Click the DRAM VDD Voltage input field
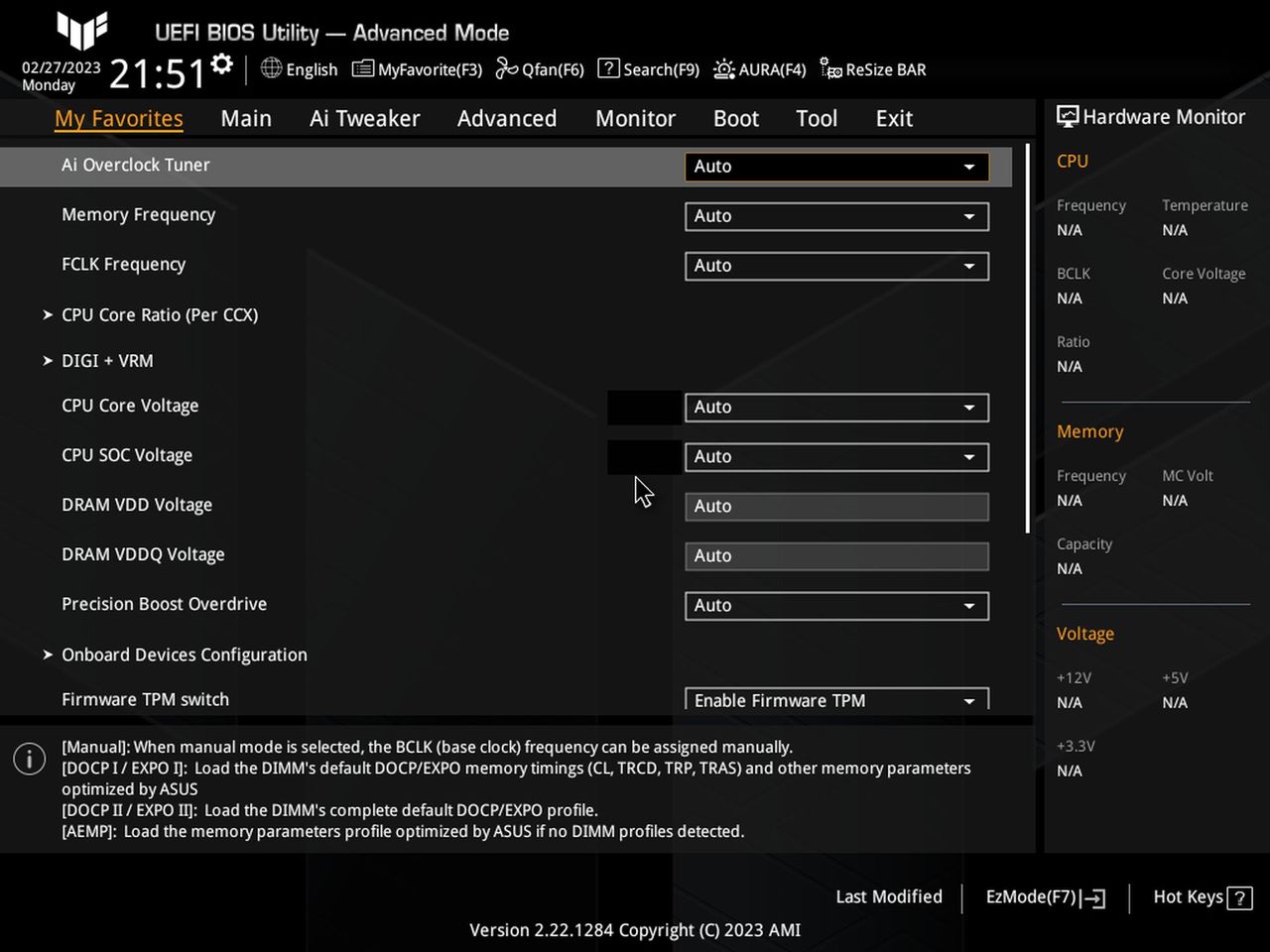The width and height of the screenshot is (1270, 952). tap(836, 507)
